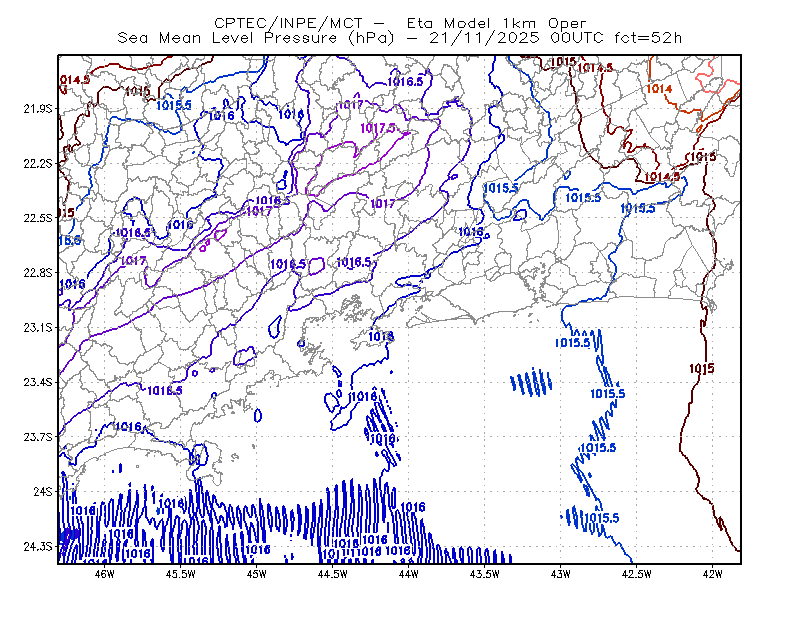This screenshot has width=800, height=618.
Task: Click the 24.3S latitude axis label
Action: click(38, 546)
